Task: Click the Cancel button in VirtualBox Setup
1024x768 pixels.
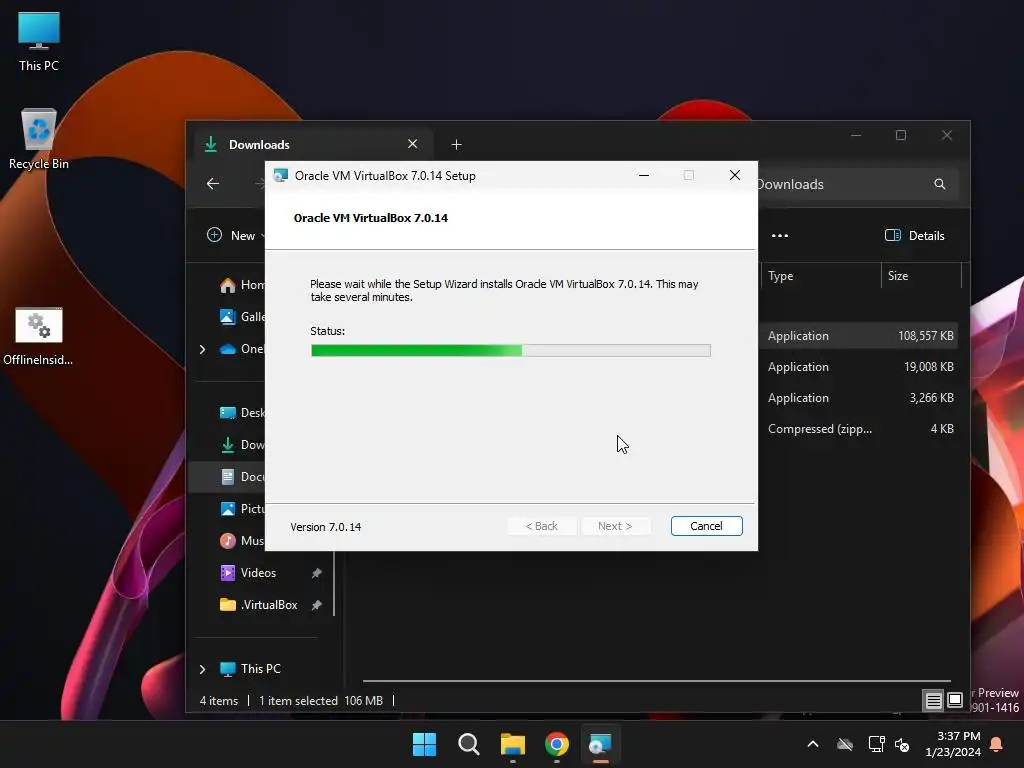Action: pyautogui.click(x=706, y=526)
